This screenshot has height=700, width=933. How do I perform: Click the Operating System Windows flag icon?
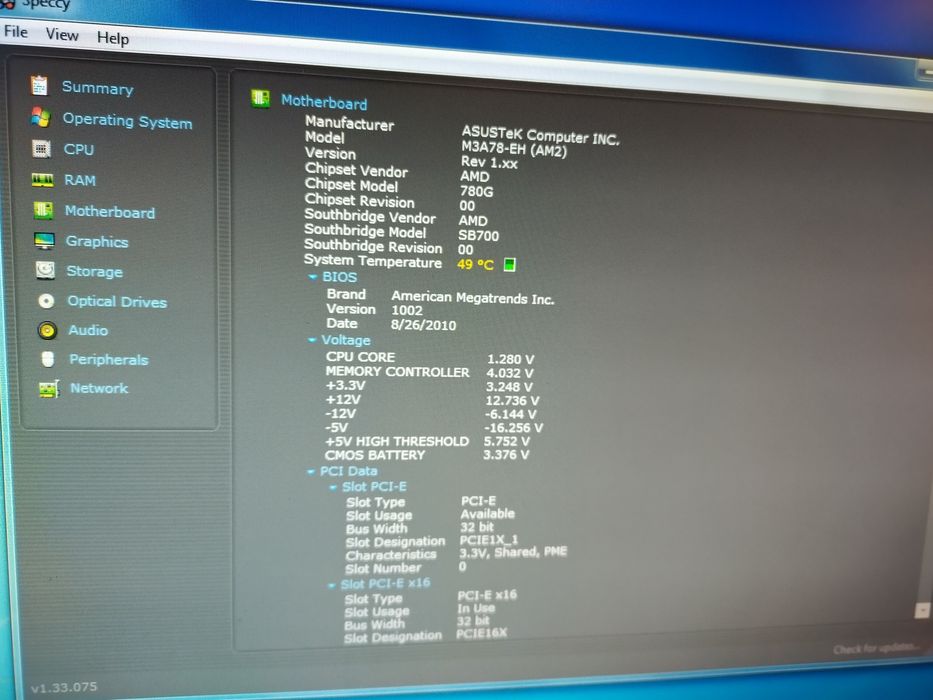coord(40,117)
